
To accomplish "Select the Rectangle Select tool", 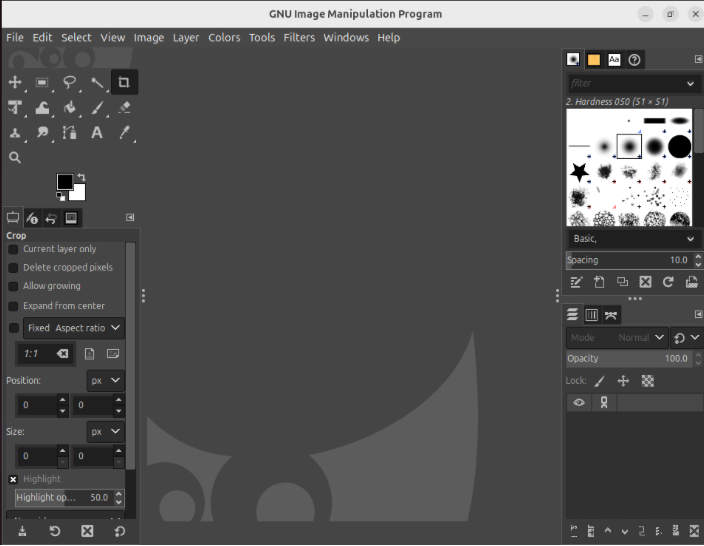I will (42, 82).
